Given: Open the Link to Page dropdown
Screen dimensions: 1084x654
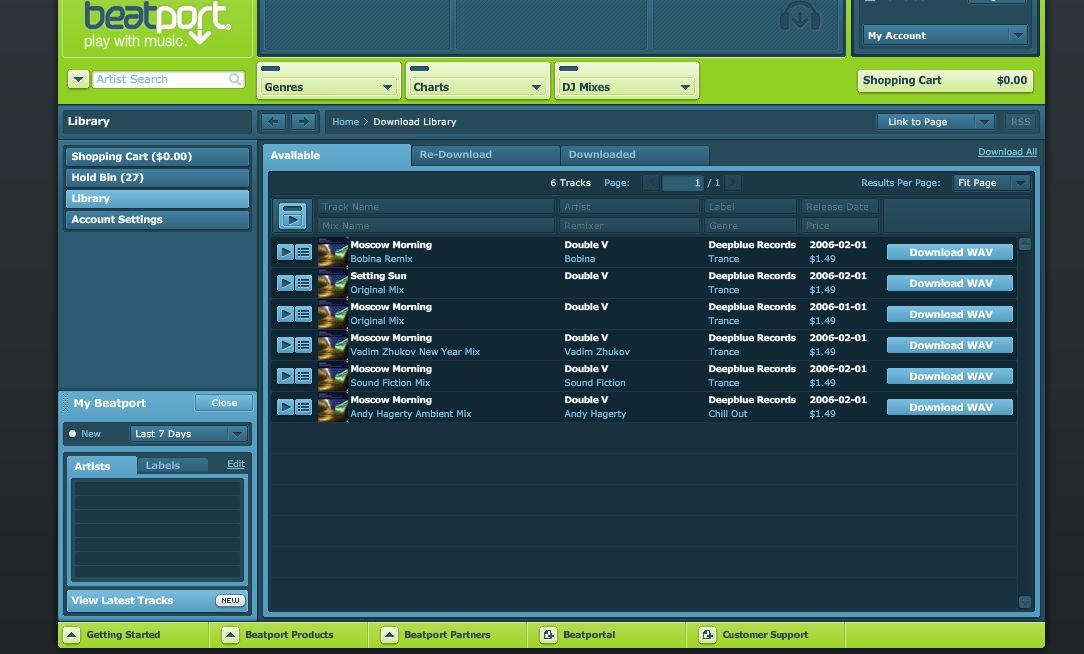Looking at the screenshot, I should 936,122.
